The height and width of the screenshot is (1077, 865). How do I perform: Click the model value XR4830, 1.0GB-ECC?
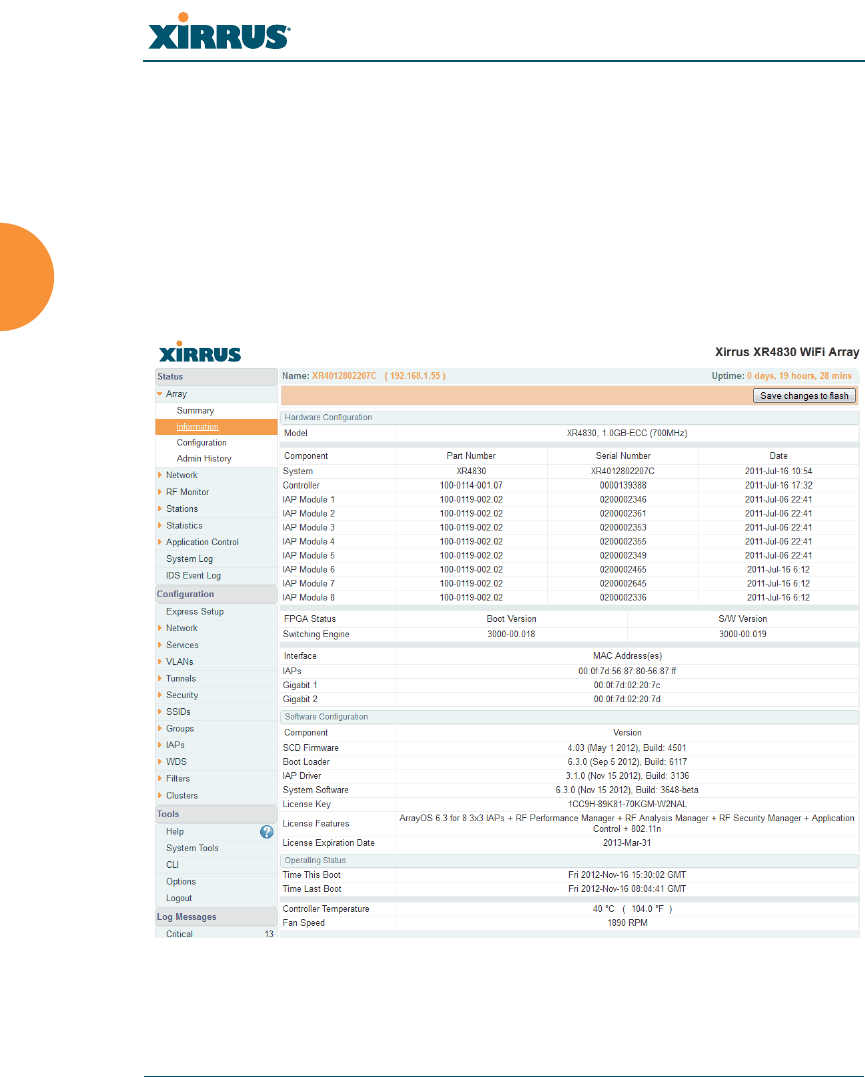pos(627,433)
